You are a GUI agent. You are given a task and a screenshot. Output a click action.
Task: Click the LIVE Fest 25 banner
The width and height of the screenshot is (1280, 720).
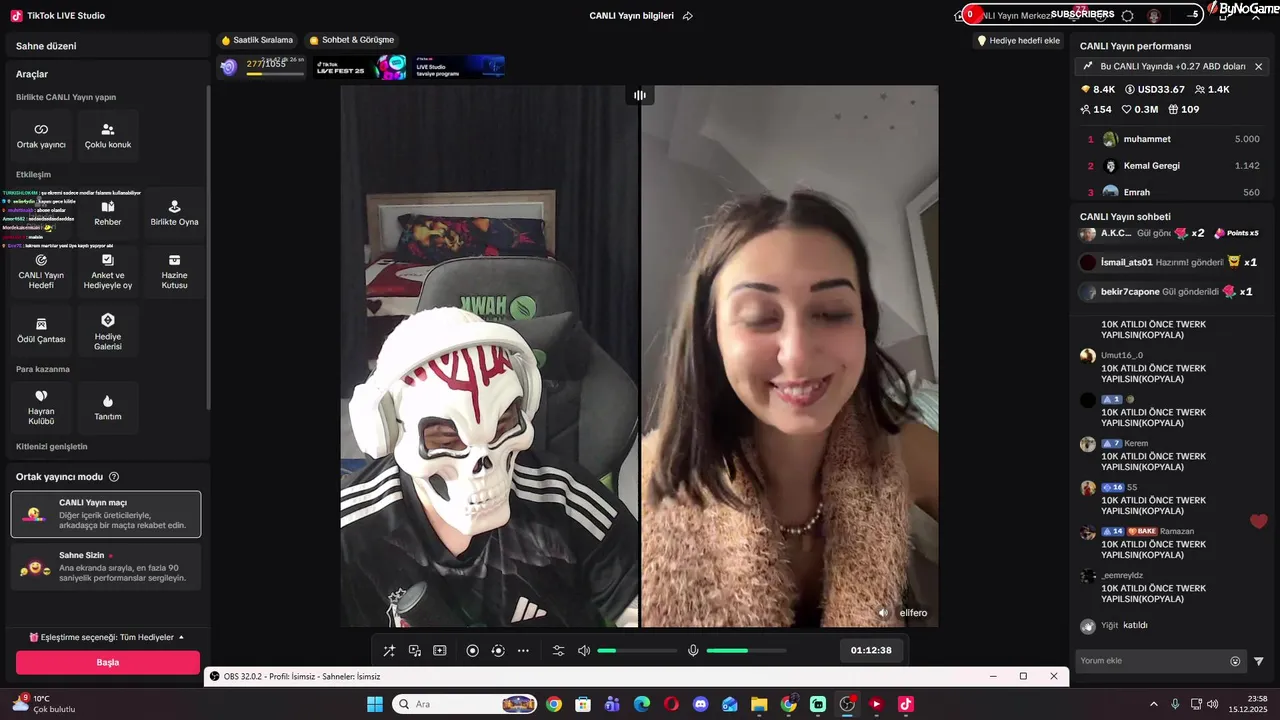361,67
